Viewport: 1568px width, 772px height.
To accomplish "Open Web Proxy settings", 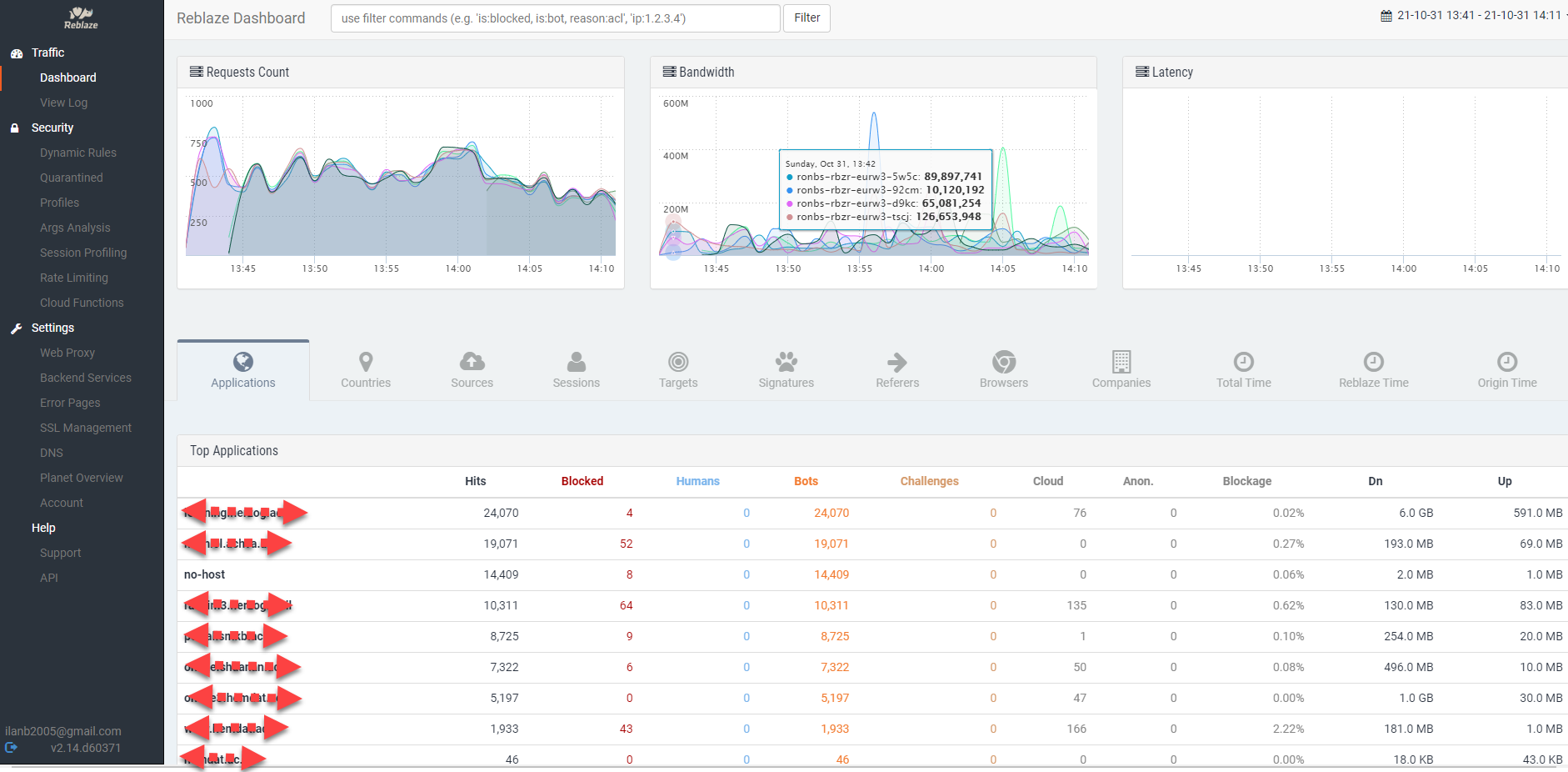I will point(67,353).
